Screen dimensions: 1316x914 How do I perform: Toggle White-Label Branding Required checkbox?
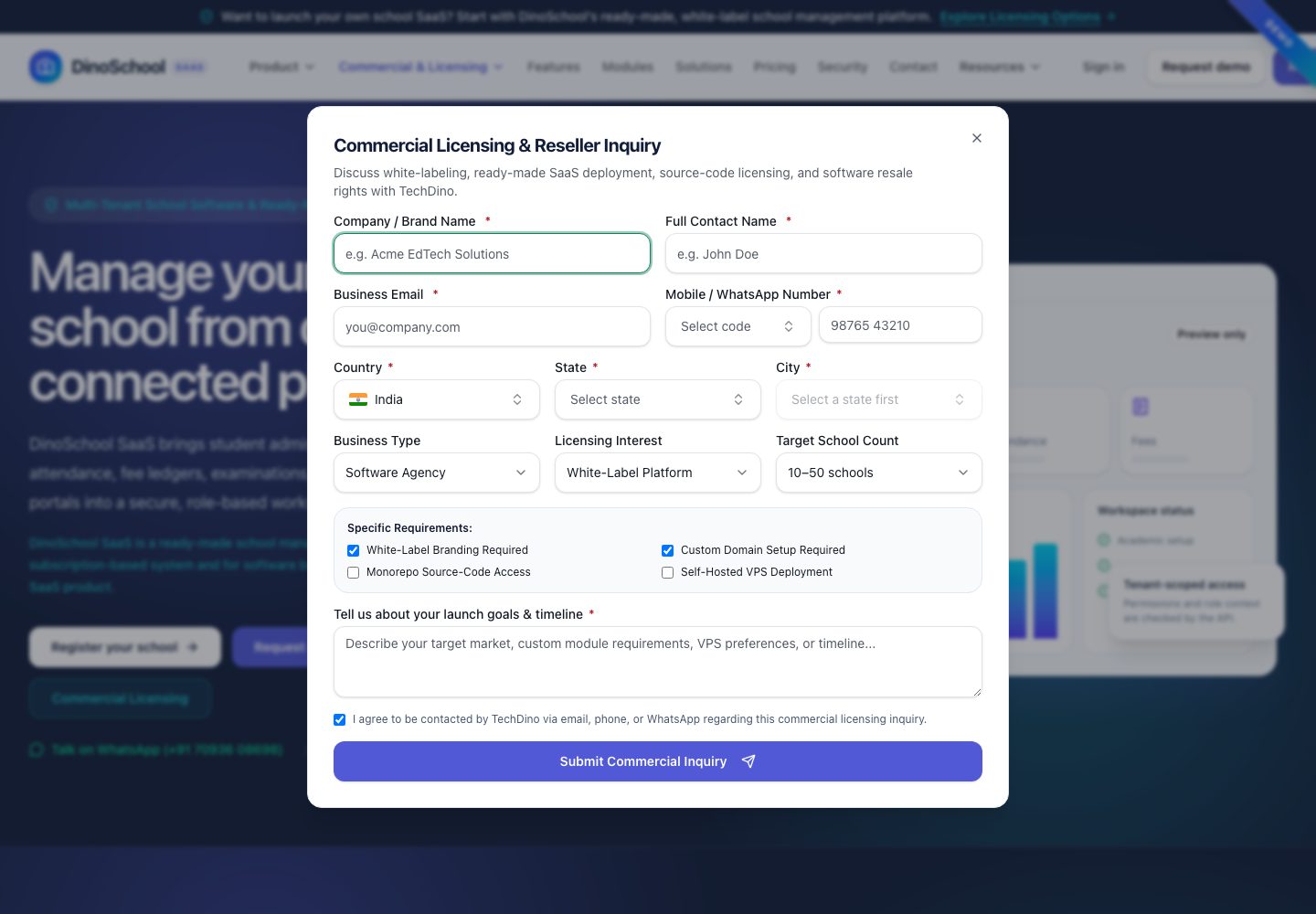[x=354, y=550]
